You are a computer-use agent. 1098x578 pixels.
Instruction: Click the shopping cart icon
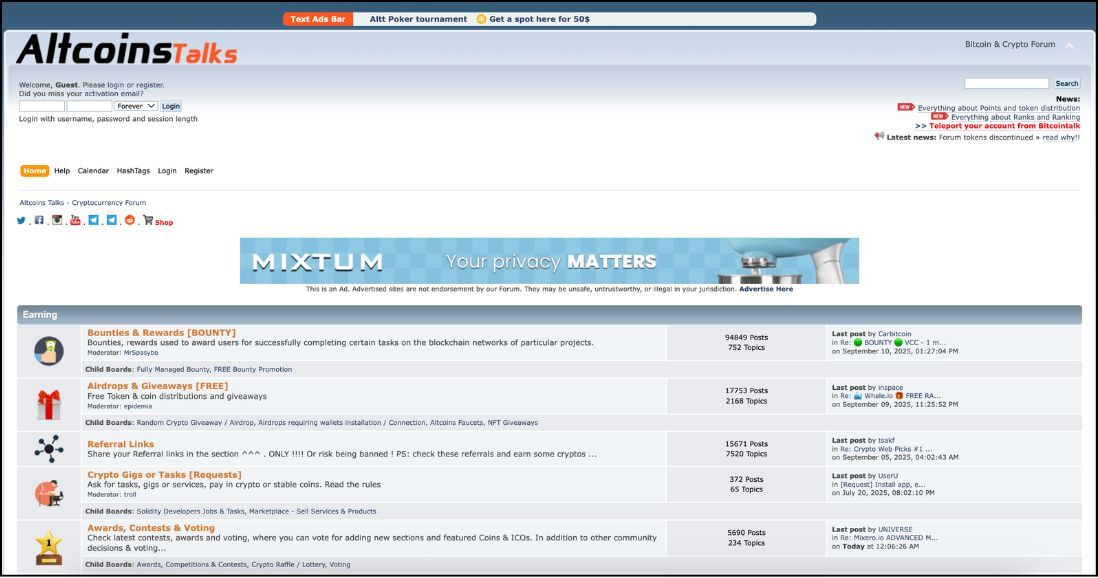[x=148, y=220]
